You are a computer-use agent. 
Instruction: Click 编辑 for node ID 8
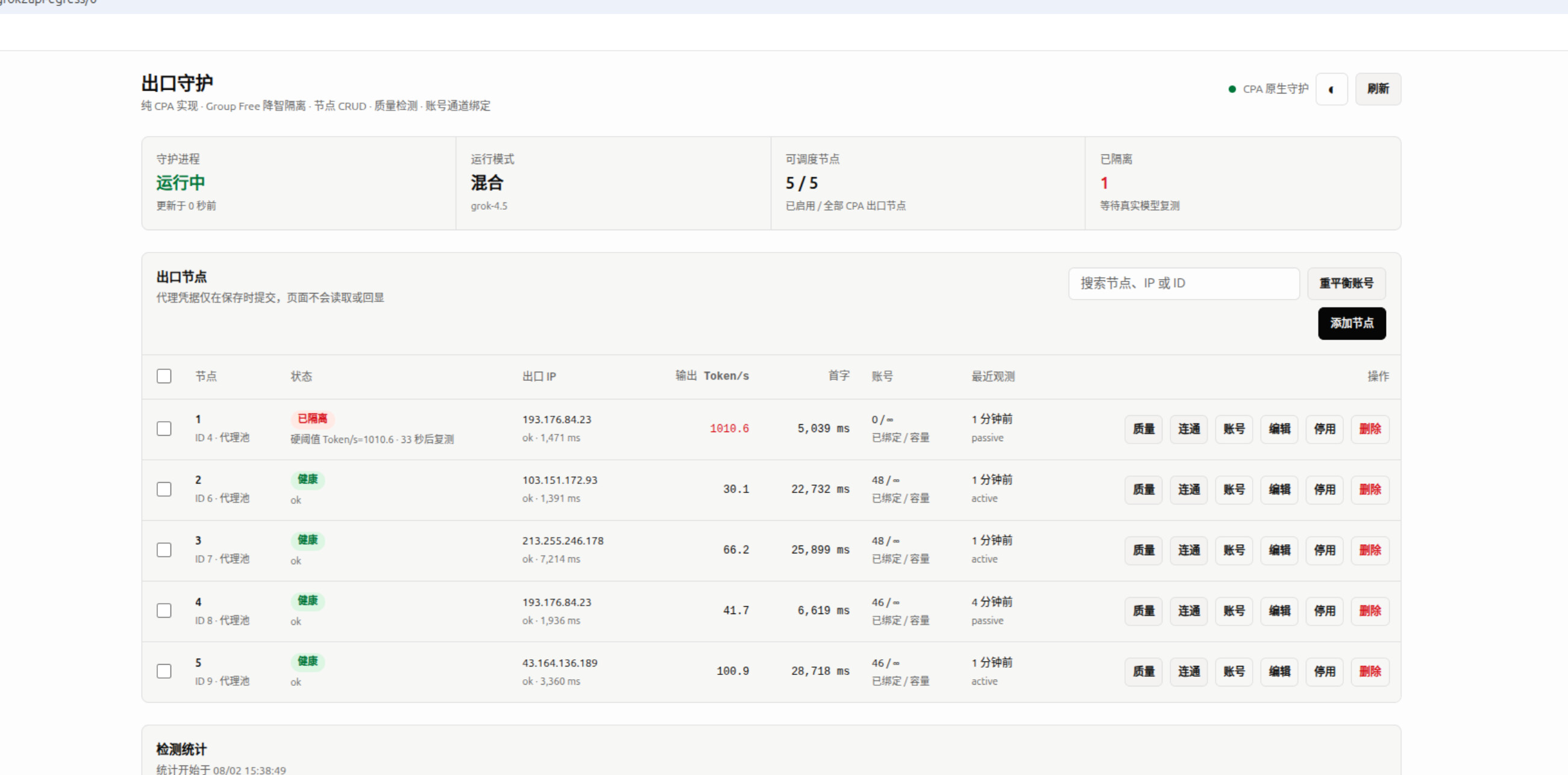click(x=1279, y=610)
